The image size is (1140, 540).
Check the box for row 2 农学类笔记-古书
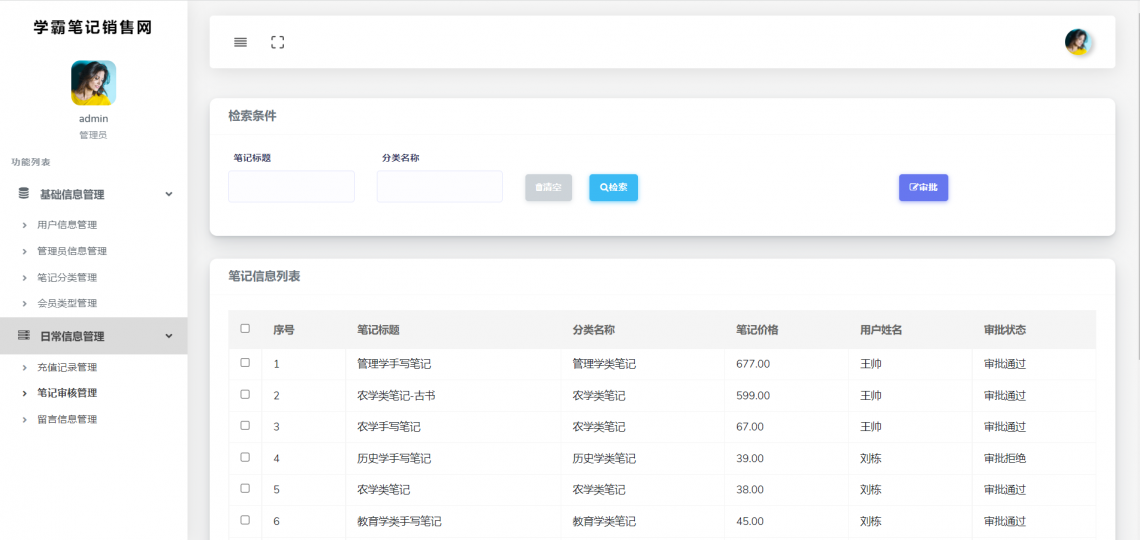[245, 394]
